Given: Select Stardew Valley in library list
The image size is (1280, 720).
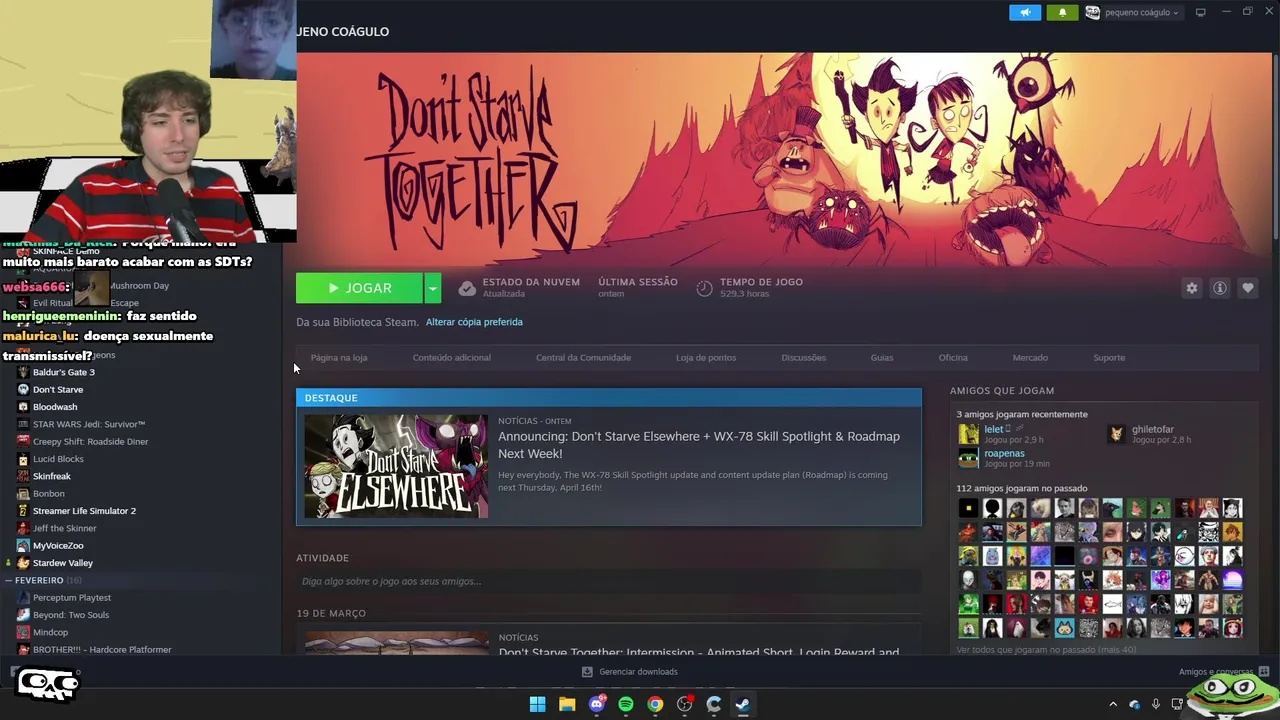Looking at the screenshot, I should tap(62, 563).
